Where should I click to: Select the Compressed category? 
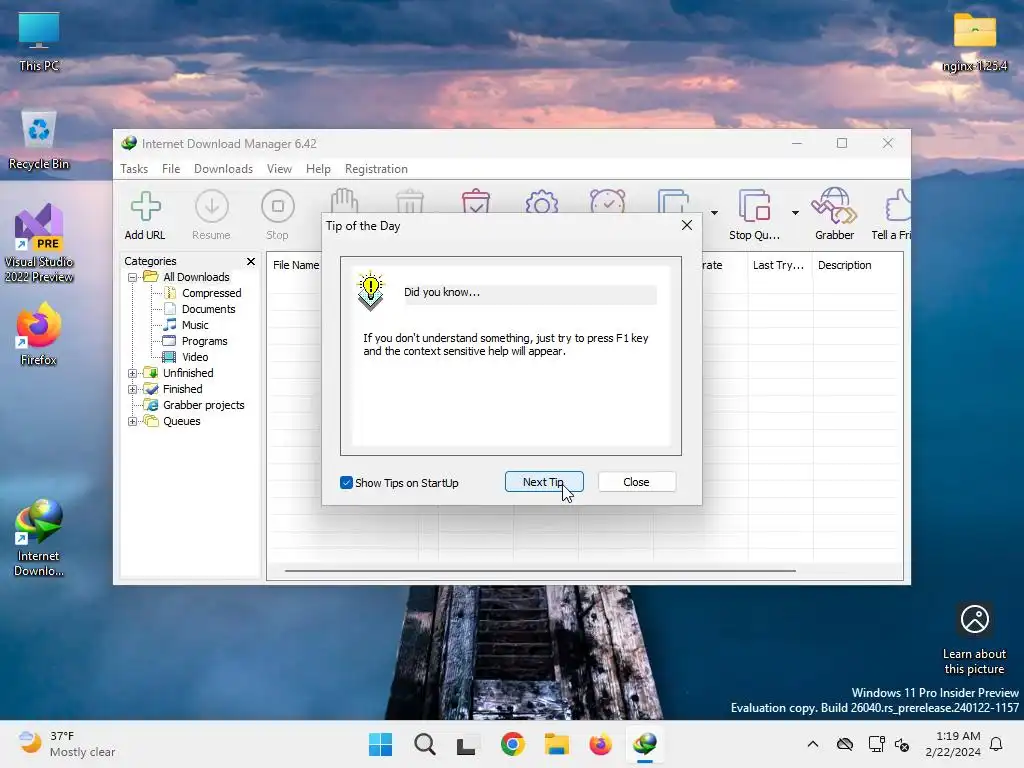point(212,293)
